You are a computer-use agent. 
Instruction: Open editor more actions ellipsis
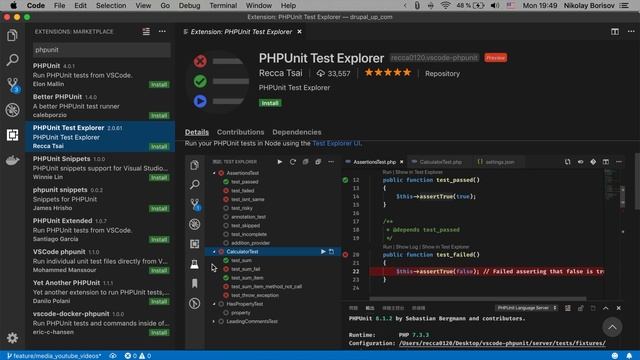pyautogui.click(x=631, y=31)
